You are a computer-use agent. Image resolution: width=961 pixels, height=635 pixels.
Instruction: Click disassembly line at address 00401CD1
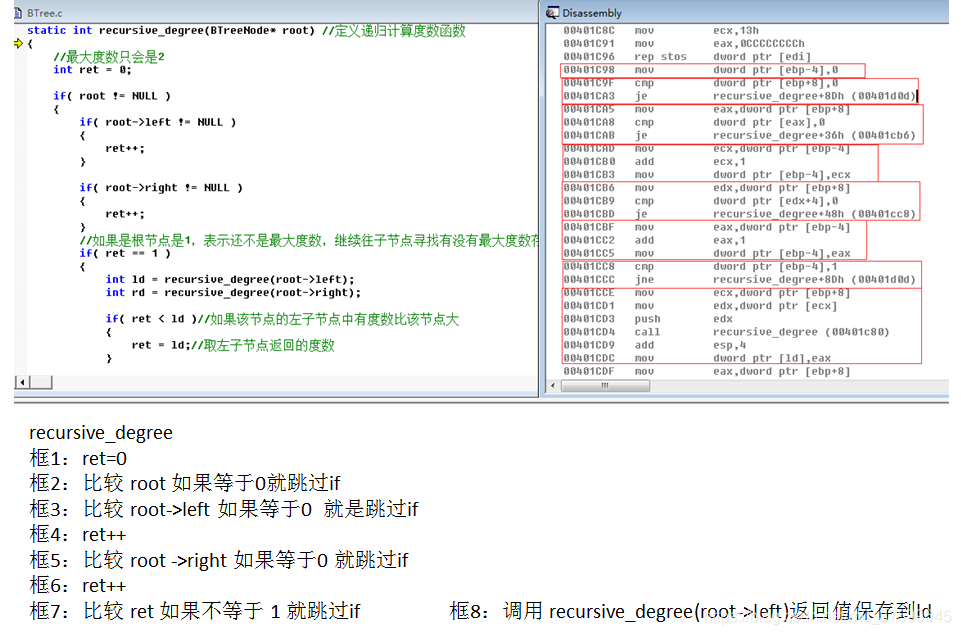coord(700,306)
